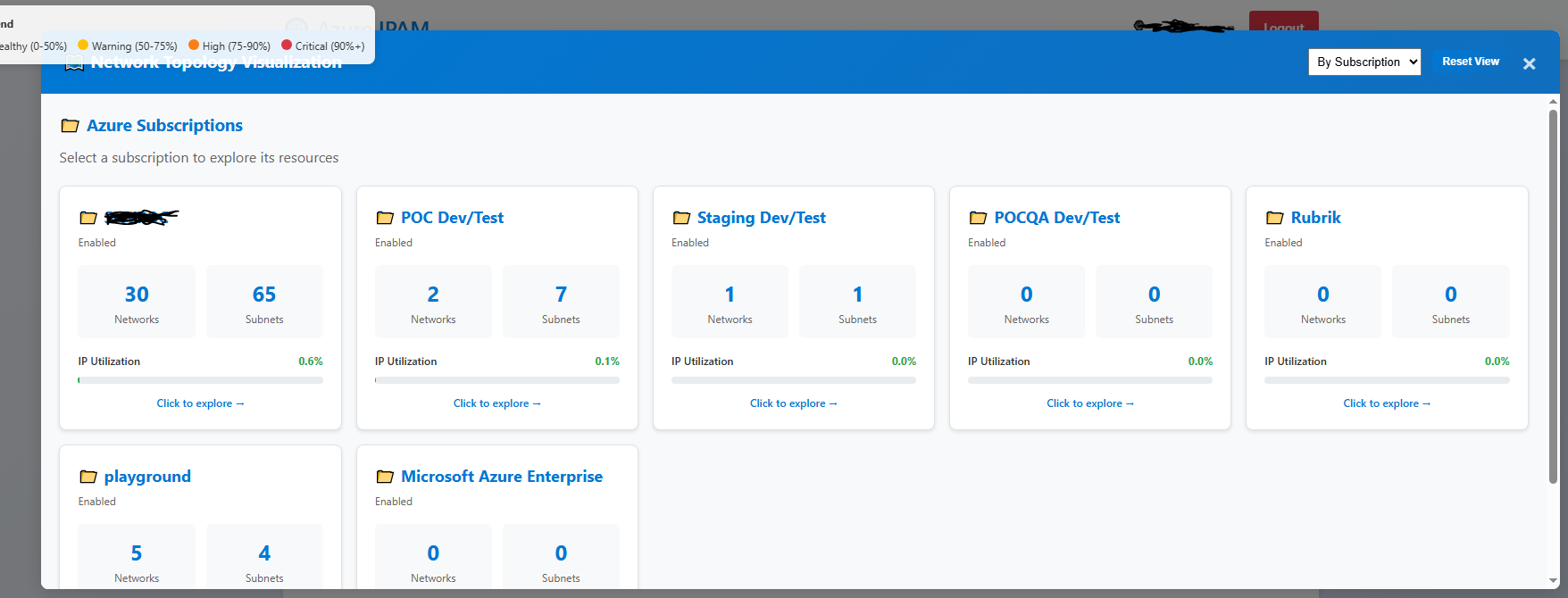Click the 0.6% utilization value
The height and width of the screenshot is (598, 1568).
point(310,361)
